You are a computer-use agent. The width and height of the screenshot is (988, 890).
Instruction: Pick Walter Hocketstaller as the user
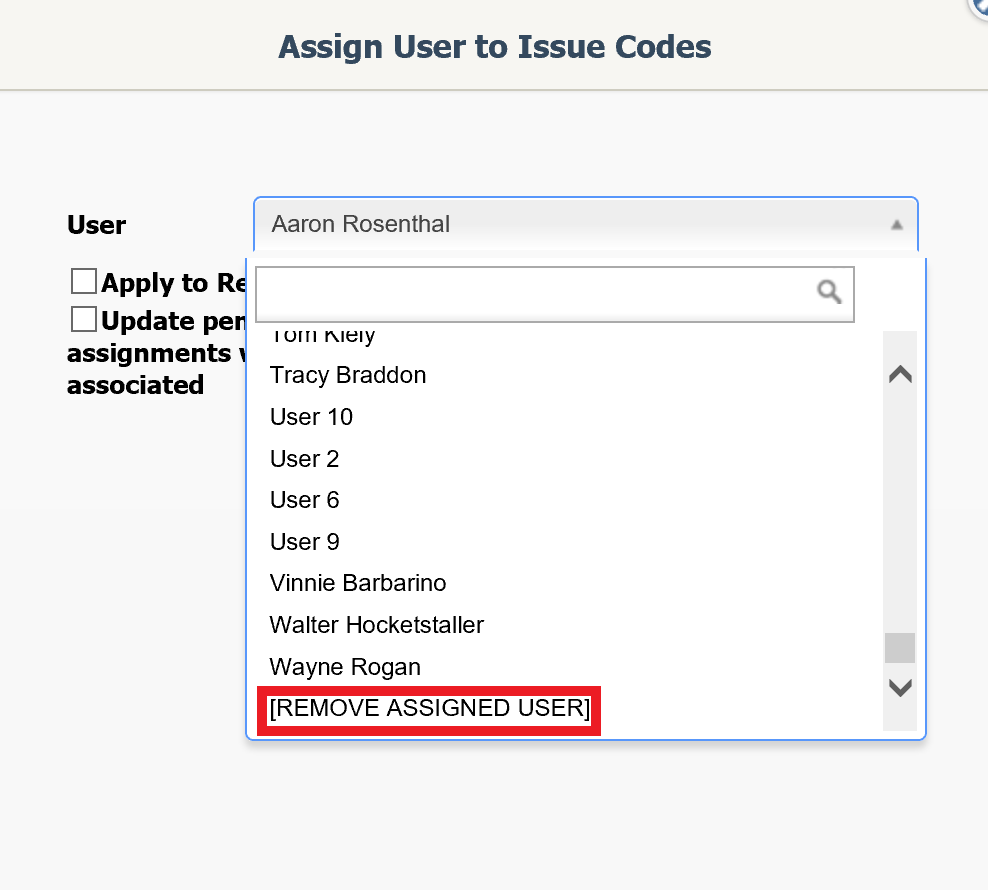point(376,625)
